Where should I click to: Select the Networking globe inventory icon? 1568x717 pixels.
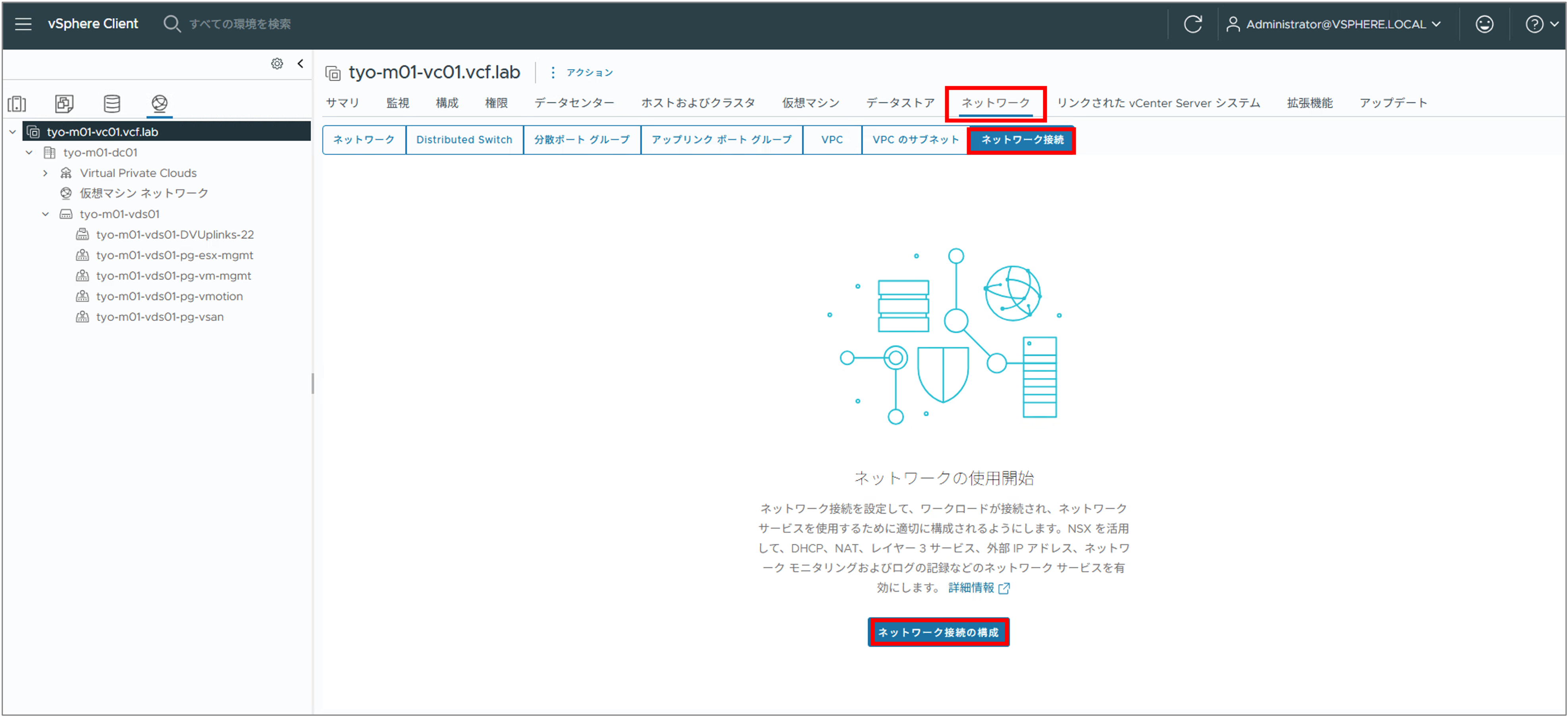(x=160, y=104)
